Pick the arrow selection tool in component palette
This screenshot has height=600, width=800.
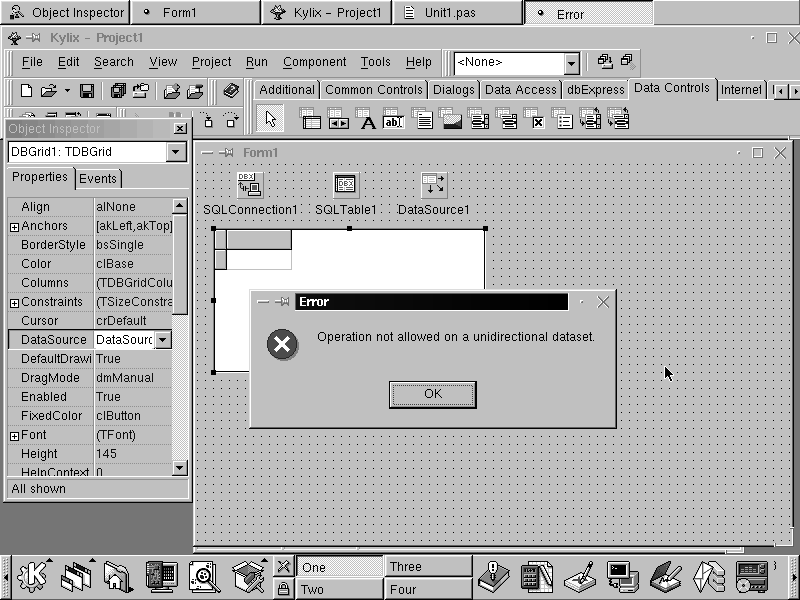coord(269,120)
